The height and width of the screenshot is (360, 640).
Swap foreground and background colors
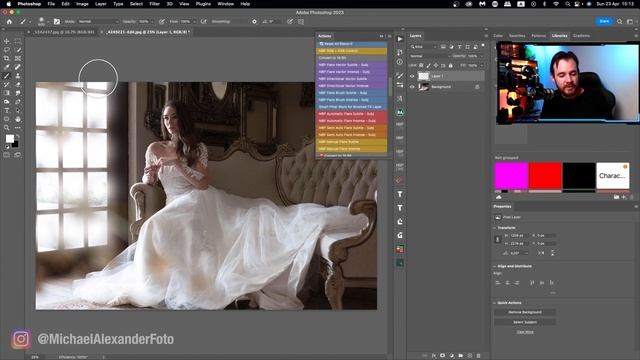click(18, 137)
